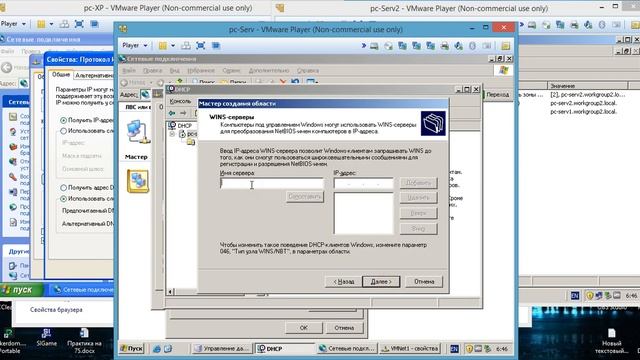Click the Вверх button in the wizard
This screenshot has height=360, width=640.
pos(418,213)
